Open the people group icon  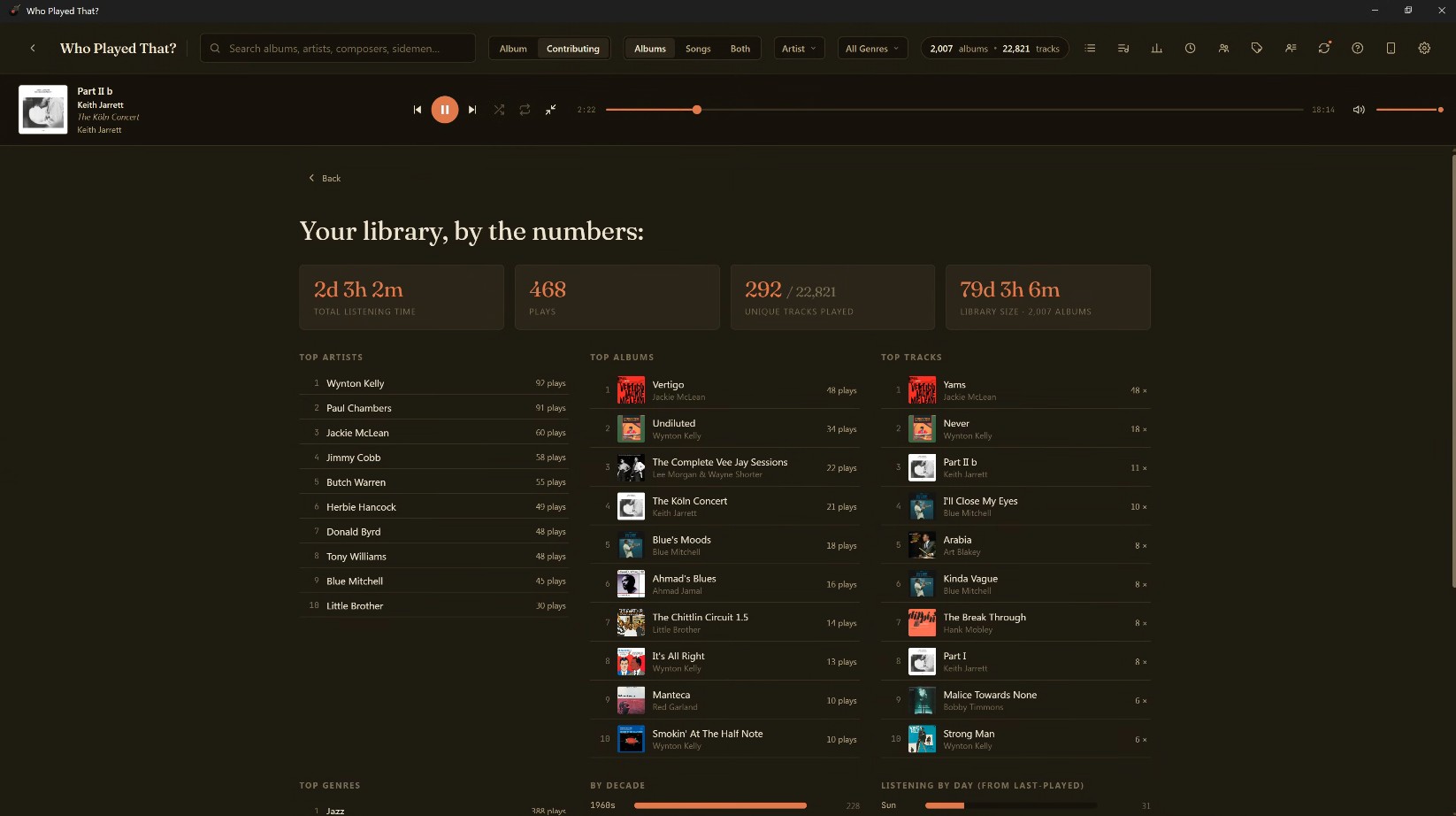point(1223,49)
